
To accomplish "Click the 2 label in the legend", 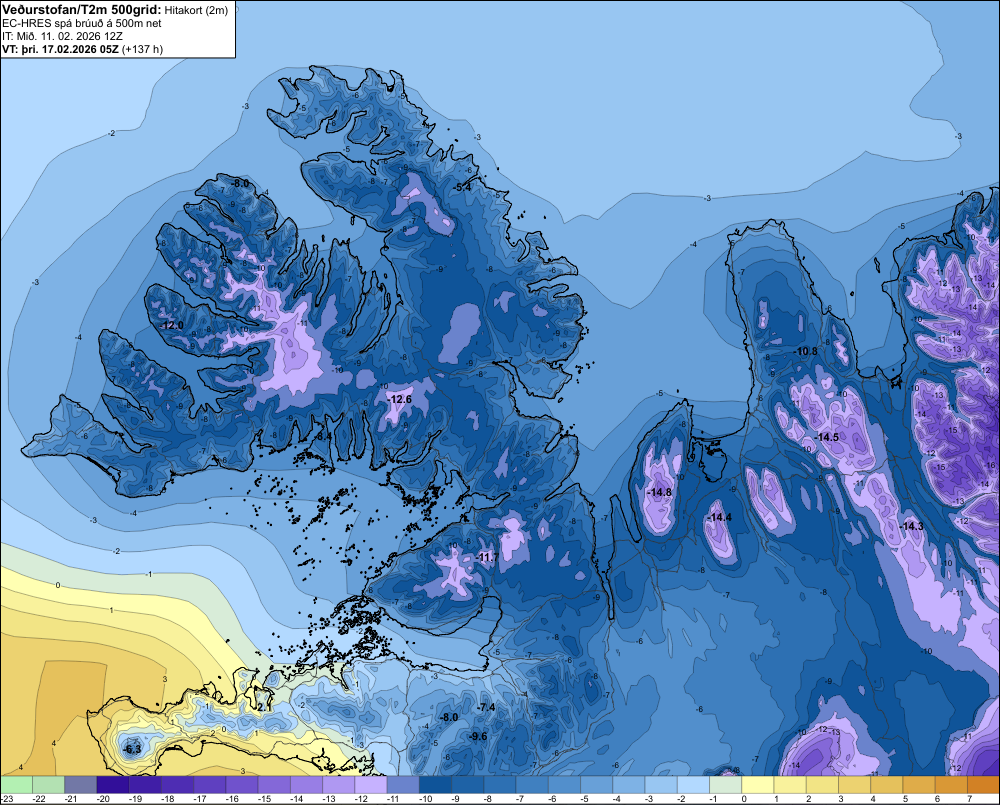I will pyautogui.click(x=809, y=799).
